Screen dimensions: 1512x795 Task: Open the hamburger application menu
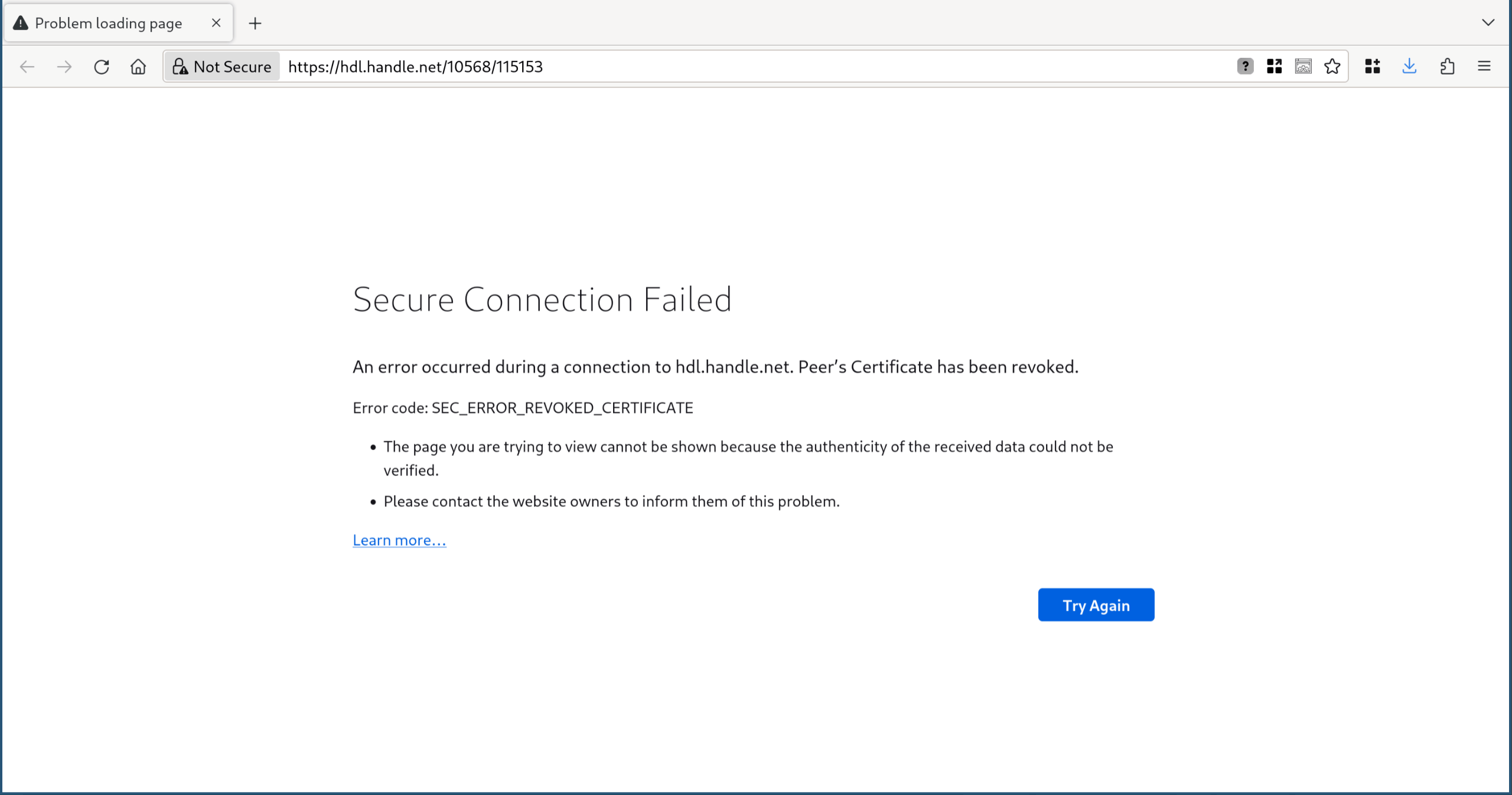click(x=1484, y=66)
